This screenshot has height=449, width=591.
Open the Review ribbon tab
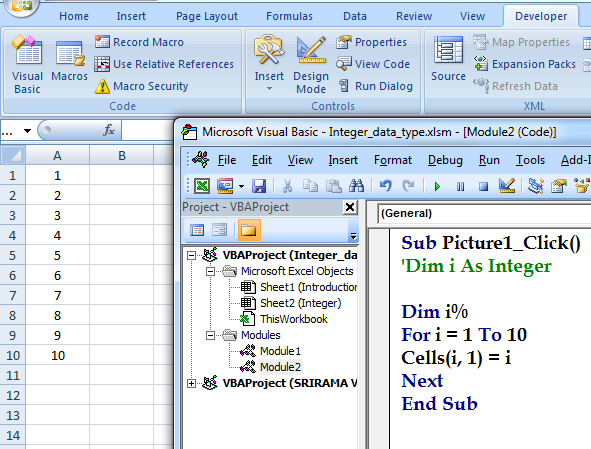(x=414, y=16)
